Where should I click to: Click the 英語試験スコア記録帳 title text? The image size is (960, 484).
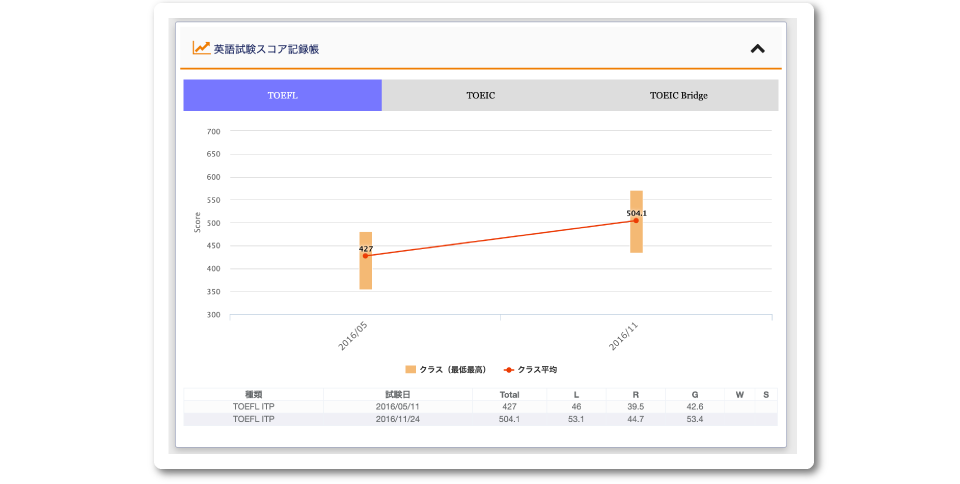[266, 49]
